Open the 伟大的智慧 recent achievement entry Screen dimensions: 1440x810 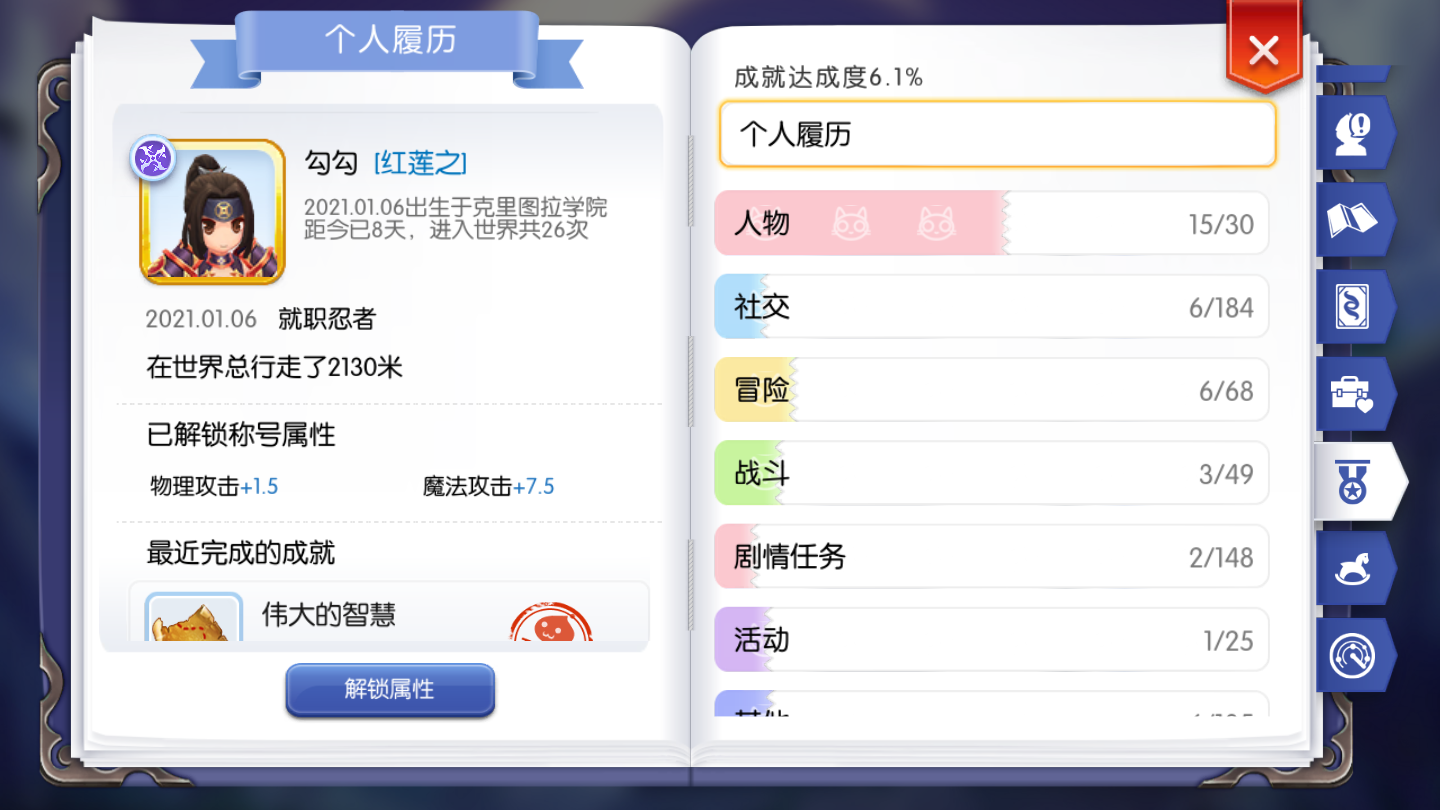click(x=389, y=612)
